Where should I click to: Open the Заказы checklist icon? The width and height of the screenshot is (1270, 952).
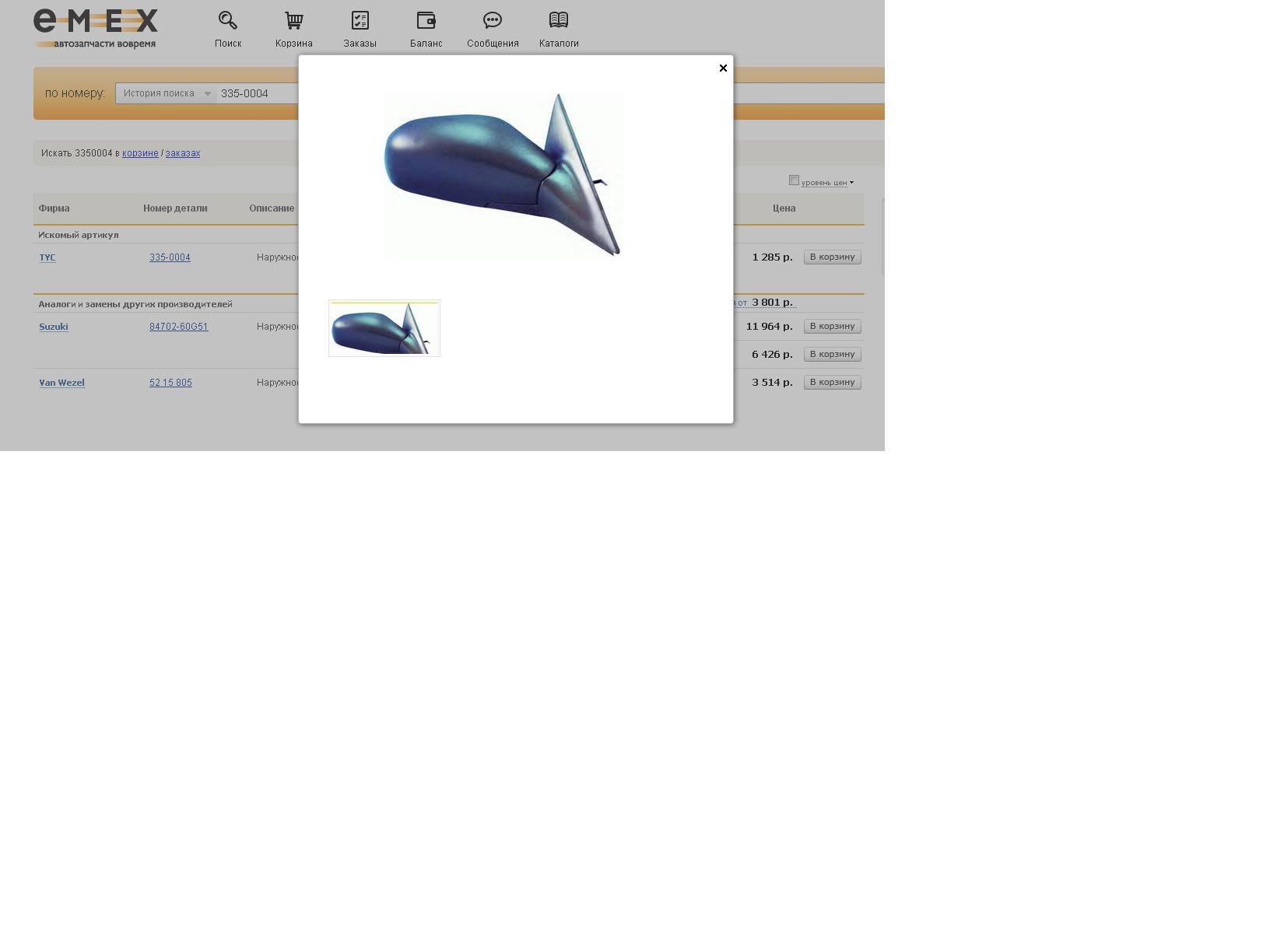coord(360,20)
